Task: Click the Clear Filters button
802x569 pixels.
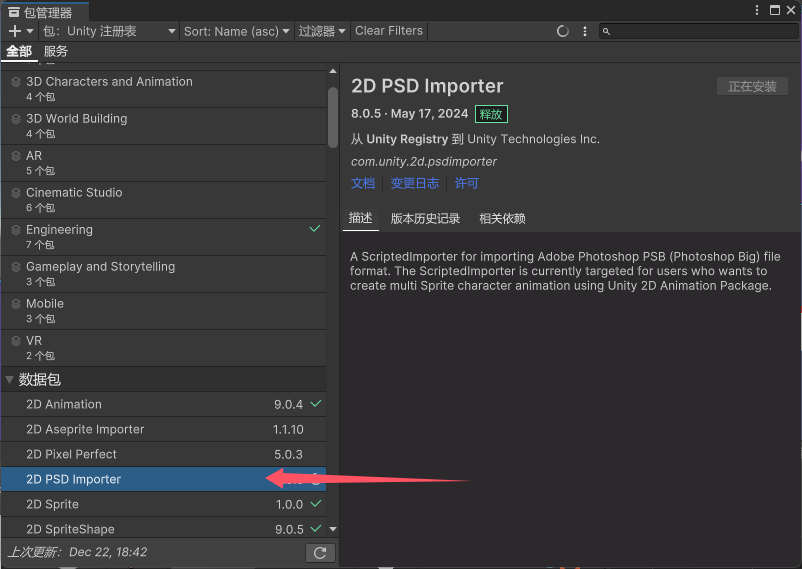Action: point(389,31)
